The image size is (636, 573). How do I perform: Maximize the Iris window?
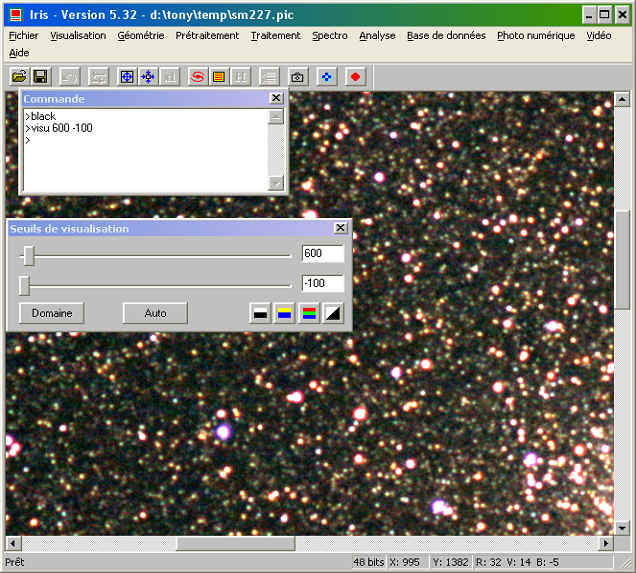[604, 15]
